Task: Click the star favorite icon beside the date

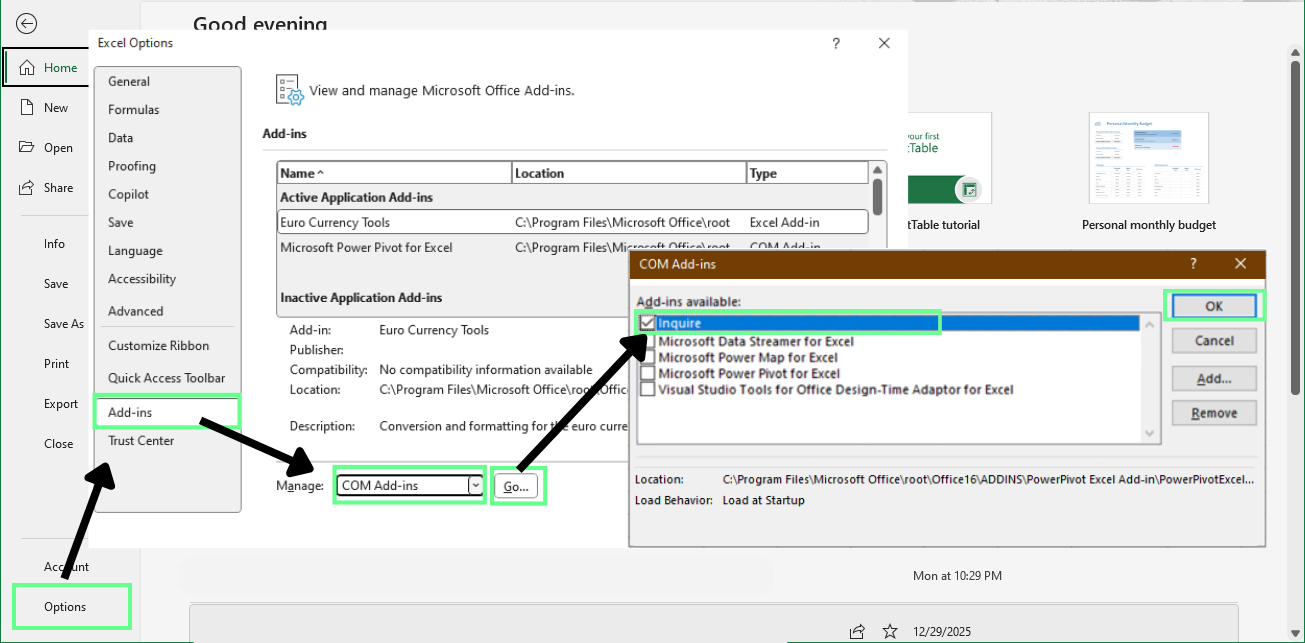Action: [x=889, y=631]
